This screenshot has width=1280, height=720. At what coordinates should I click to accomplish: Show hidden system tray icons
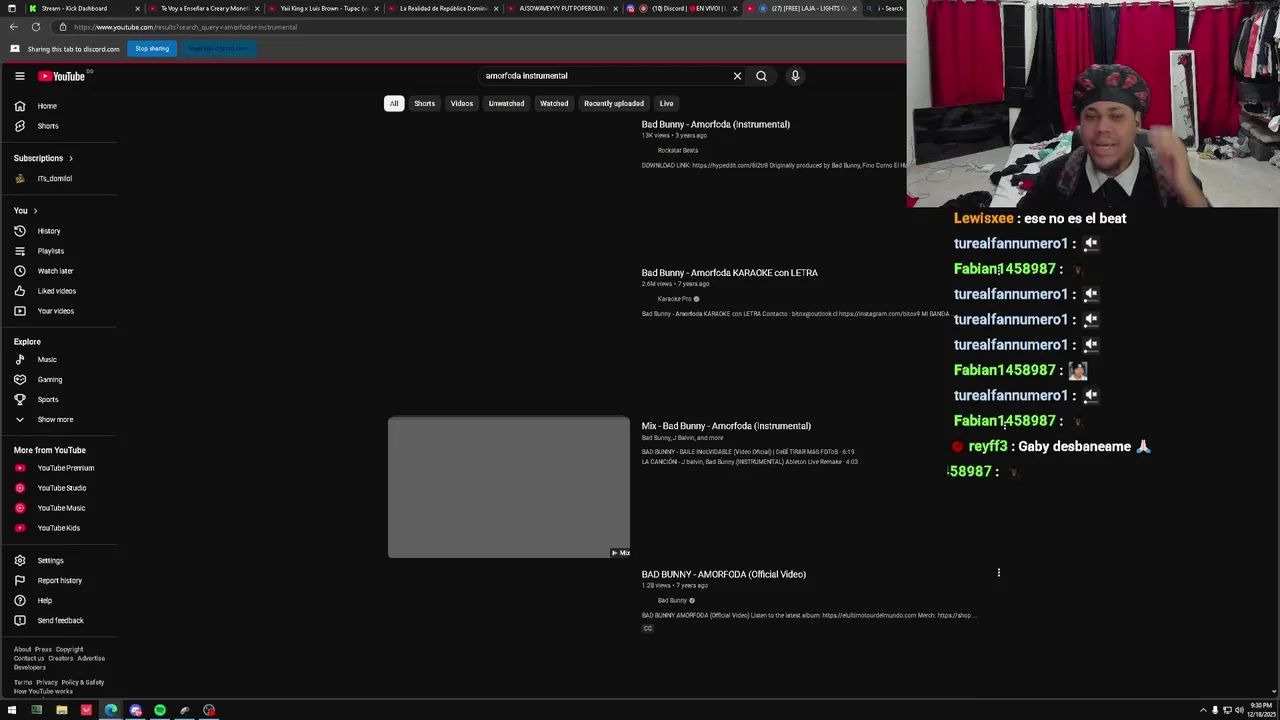click(1203, 711)
